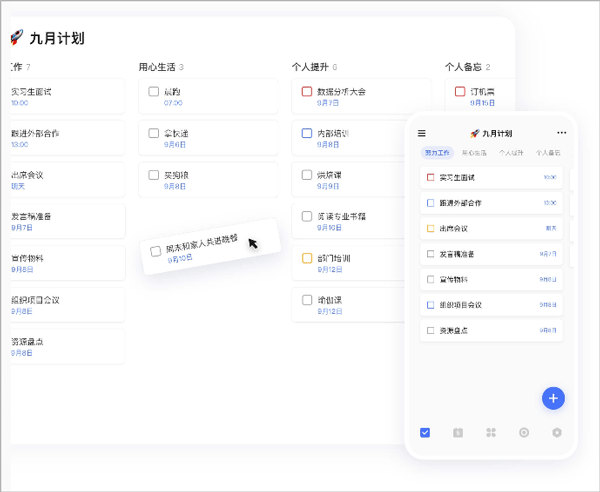The width and height of the screenshot is (600, 492).
Task: Open the focus timer icon in bottom bar
Action: pos(524,433)
